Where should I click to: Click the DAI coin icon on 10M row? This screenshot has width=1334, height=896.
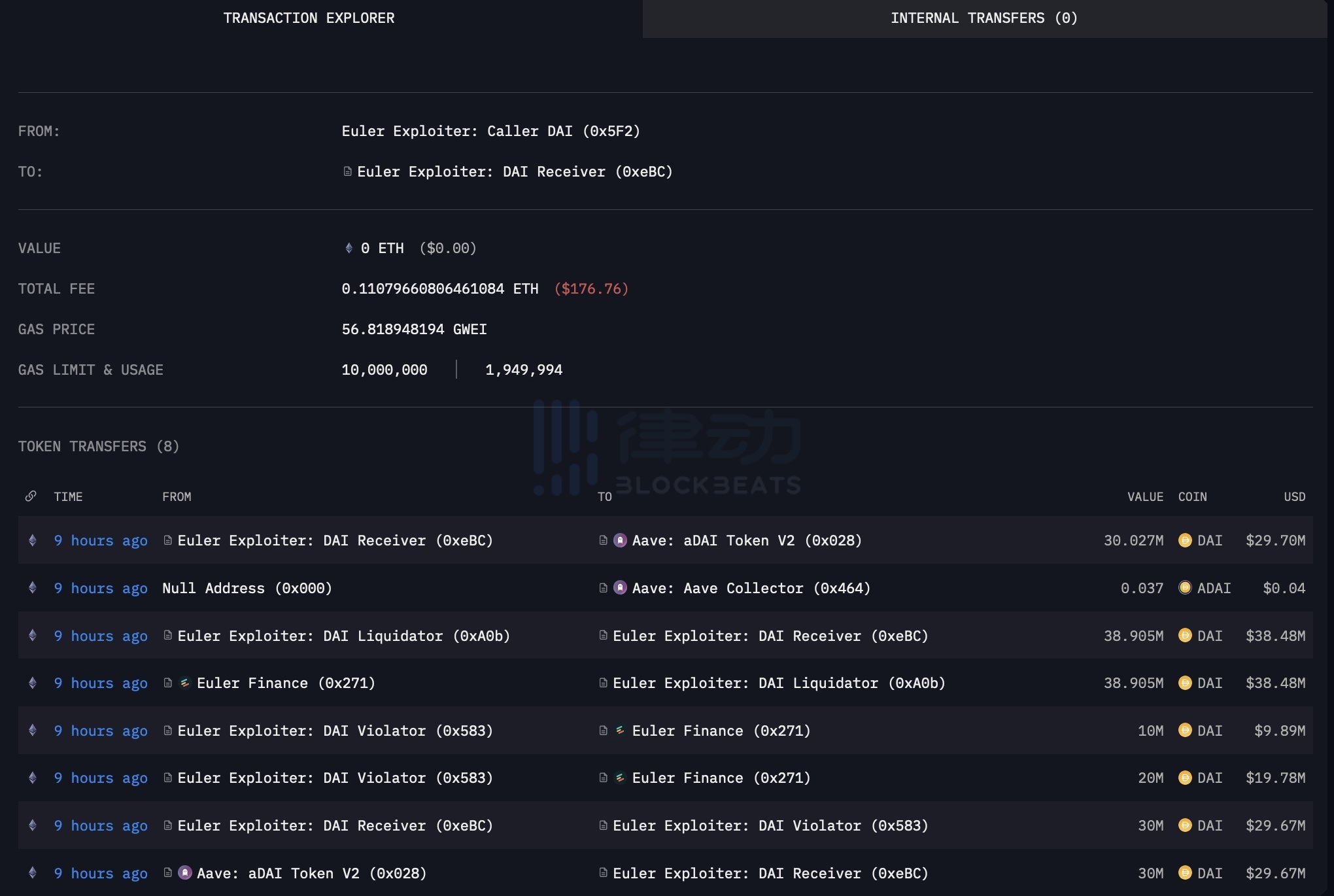1184,731
